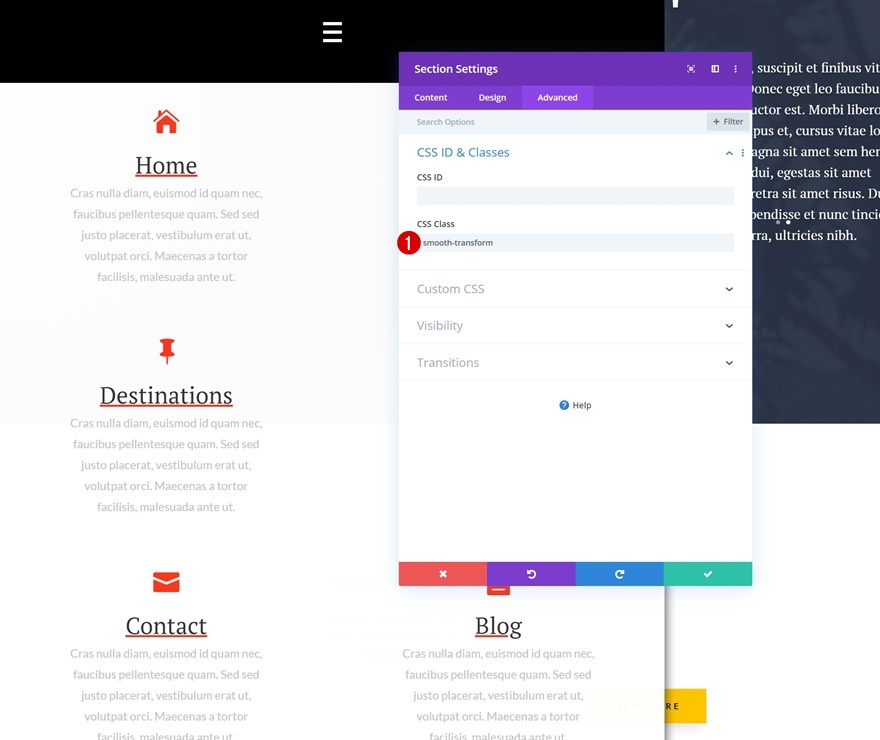Redo with the blue redo button
880x740 pixels.
coord(620,574)
